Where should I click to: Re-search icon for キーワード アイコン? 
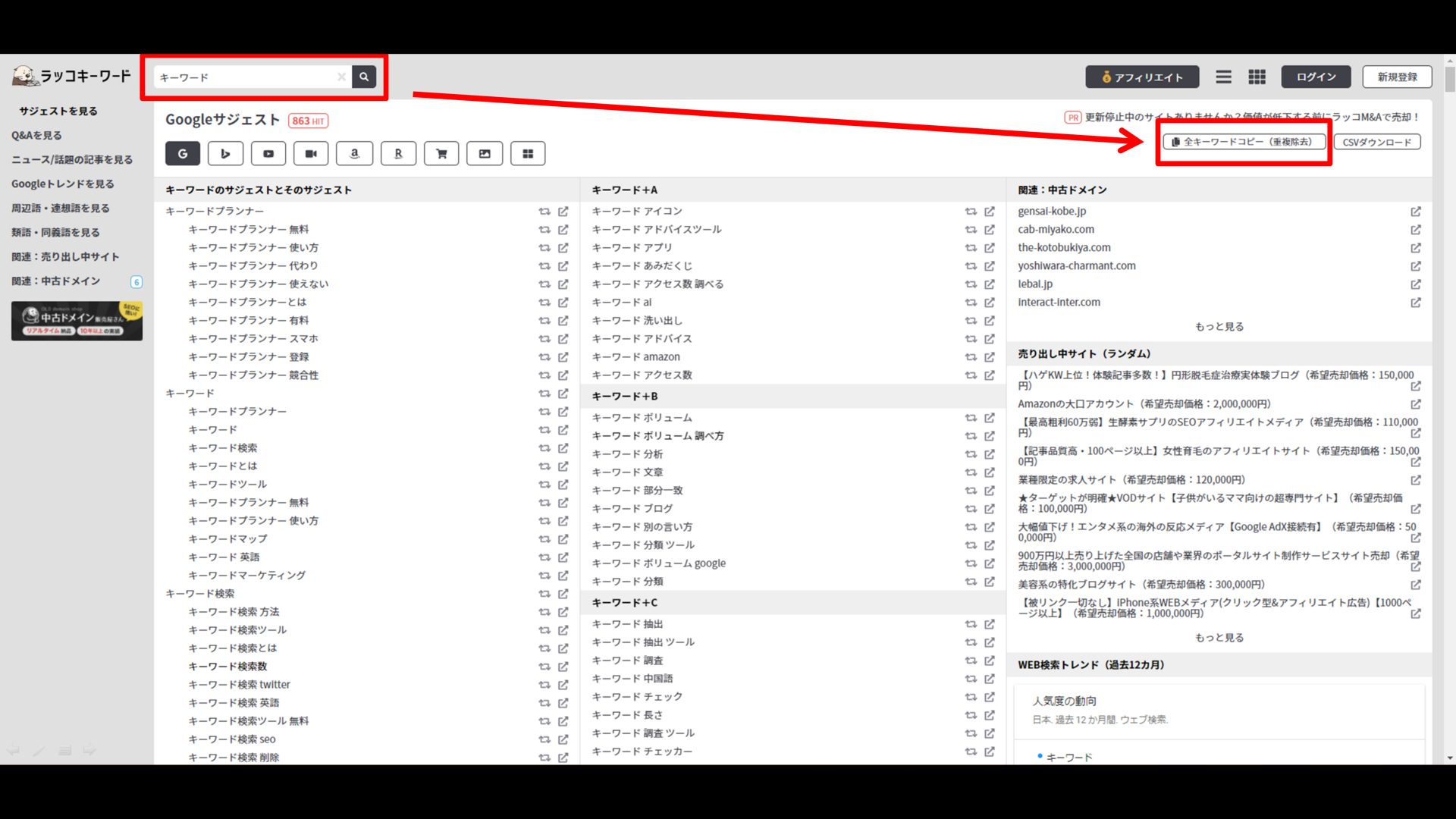(x=971, y=212)
